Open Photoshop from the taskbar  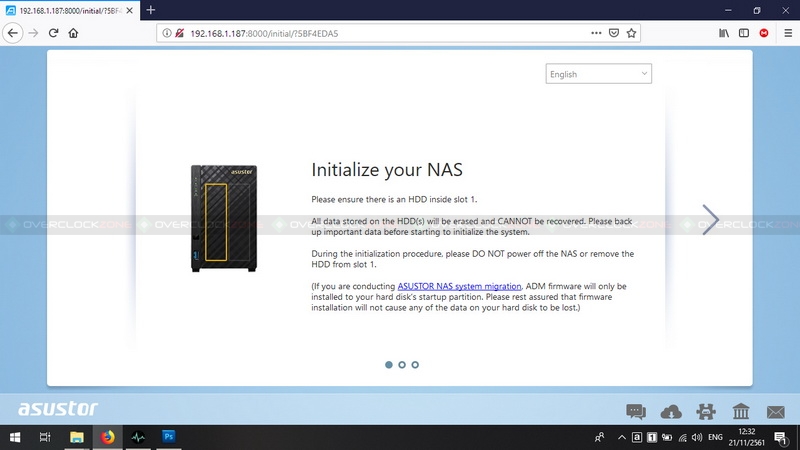(169, 437)
